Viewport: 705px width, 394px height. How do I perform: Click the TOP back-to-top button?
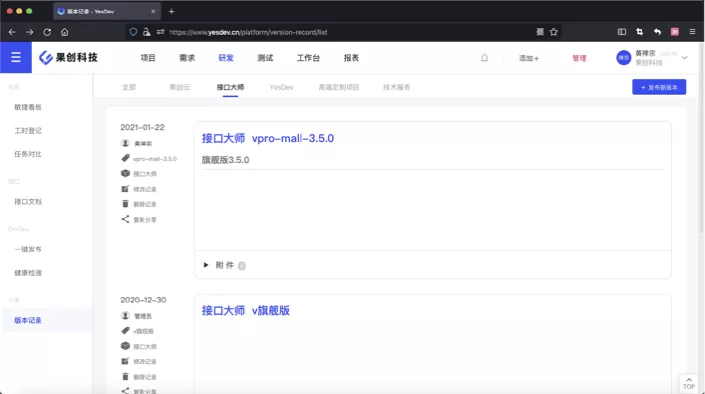pos(689,383)
